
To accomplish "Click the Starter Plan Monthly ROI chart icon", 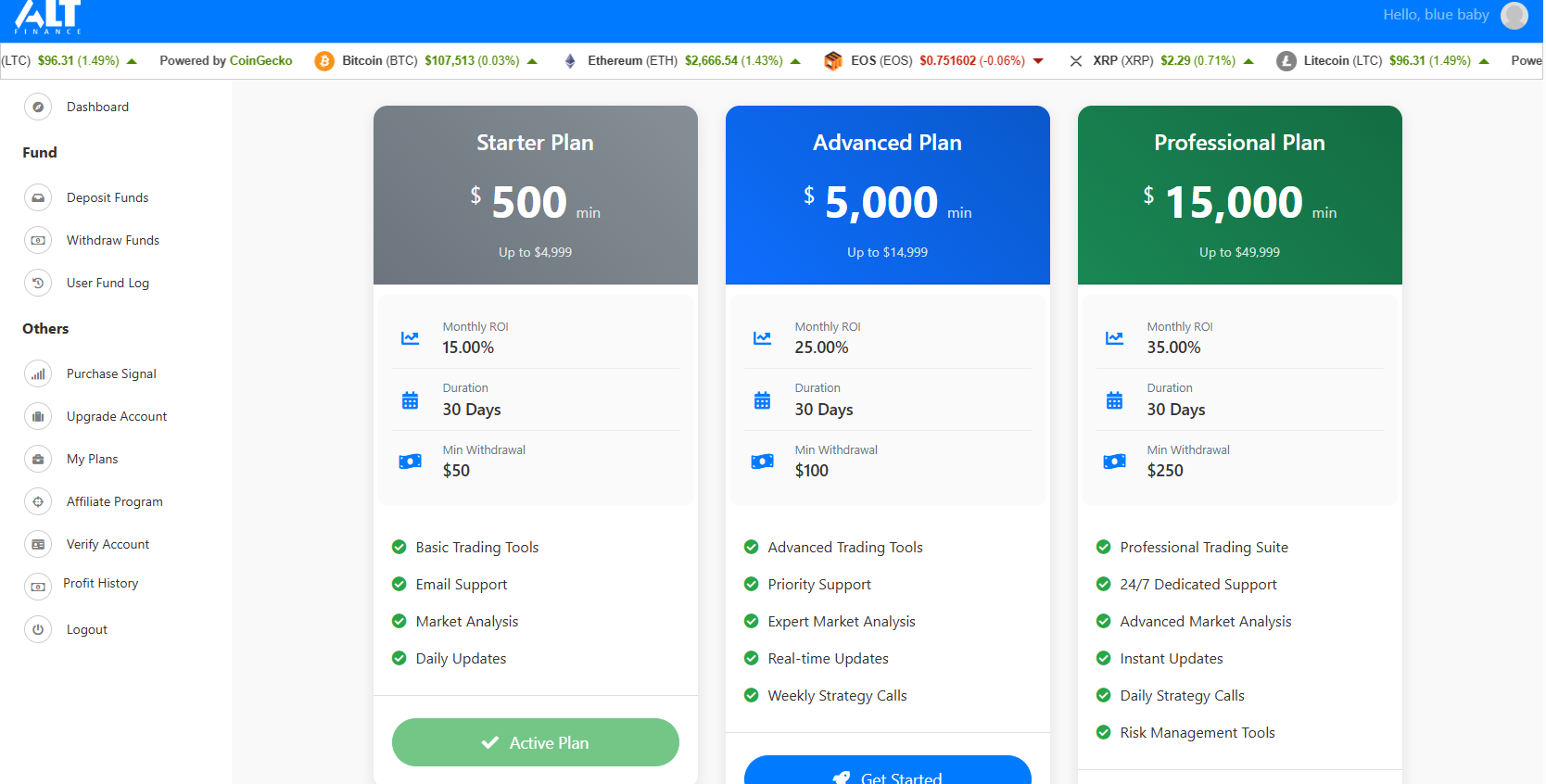I will [x=410, y=338].
